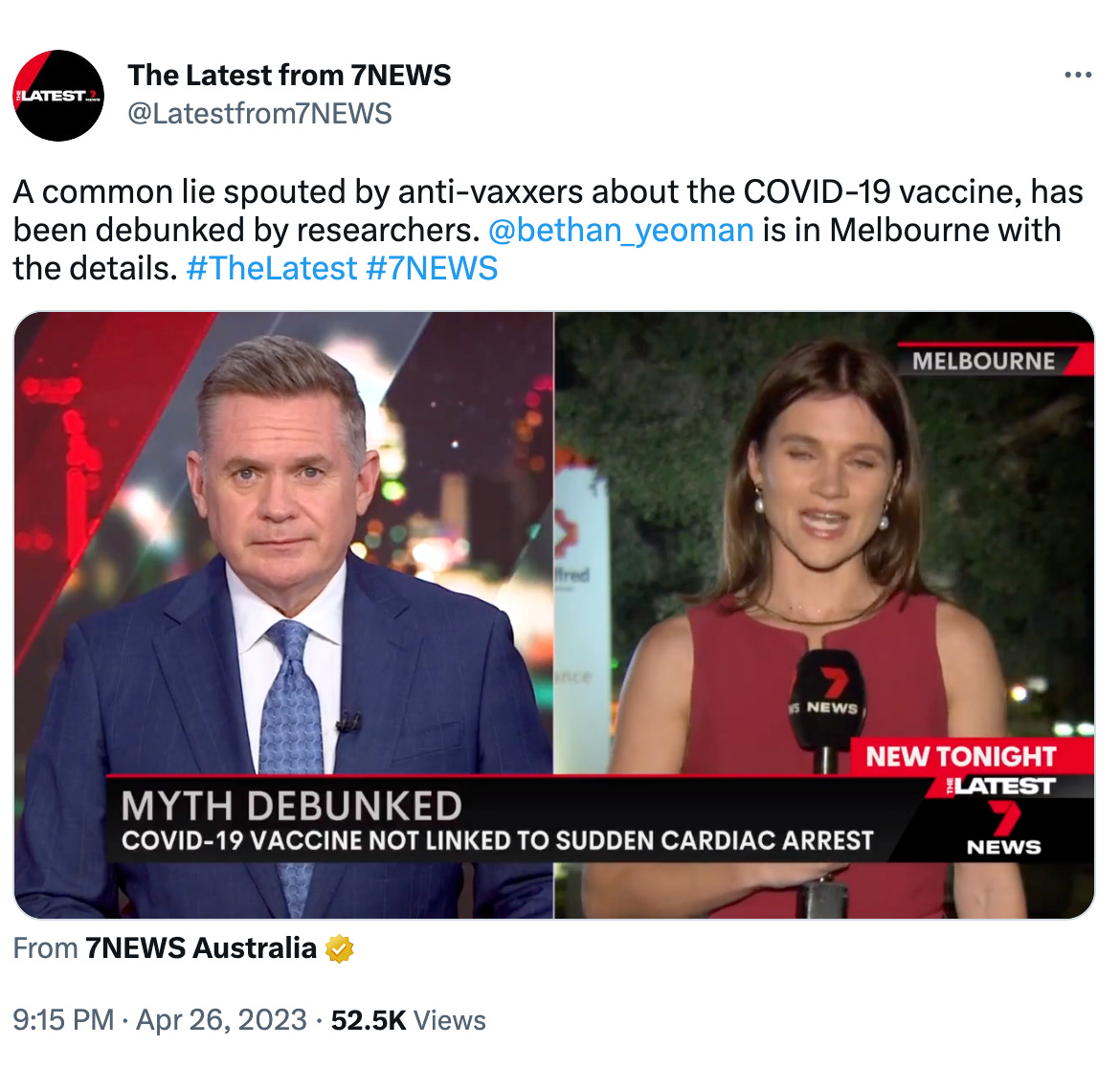Open the #TheLatest hashtag

pyautogui.click(x=272, y=269)
